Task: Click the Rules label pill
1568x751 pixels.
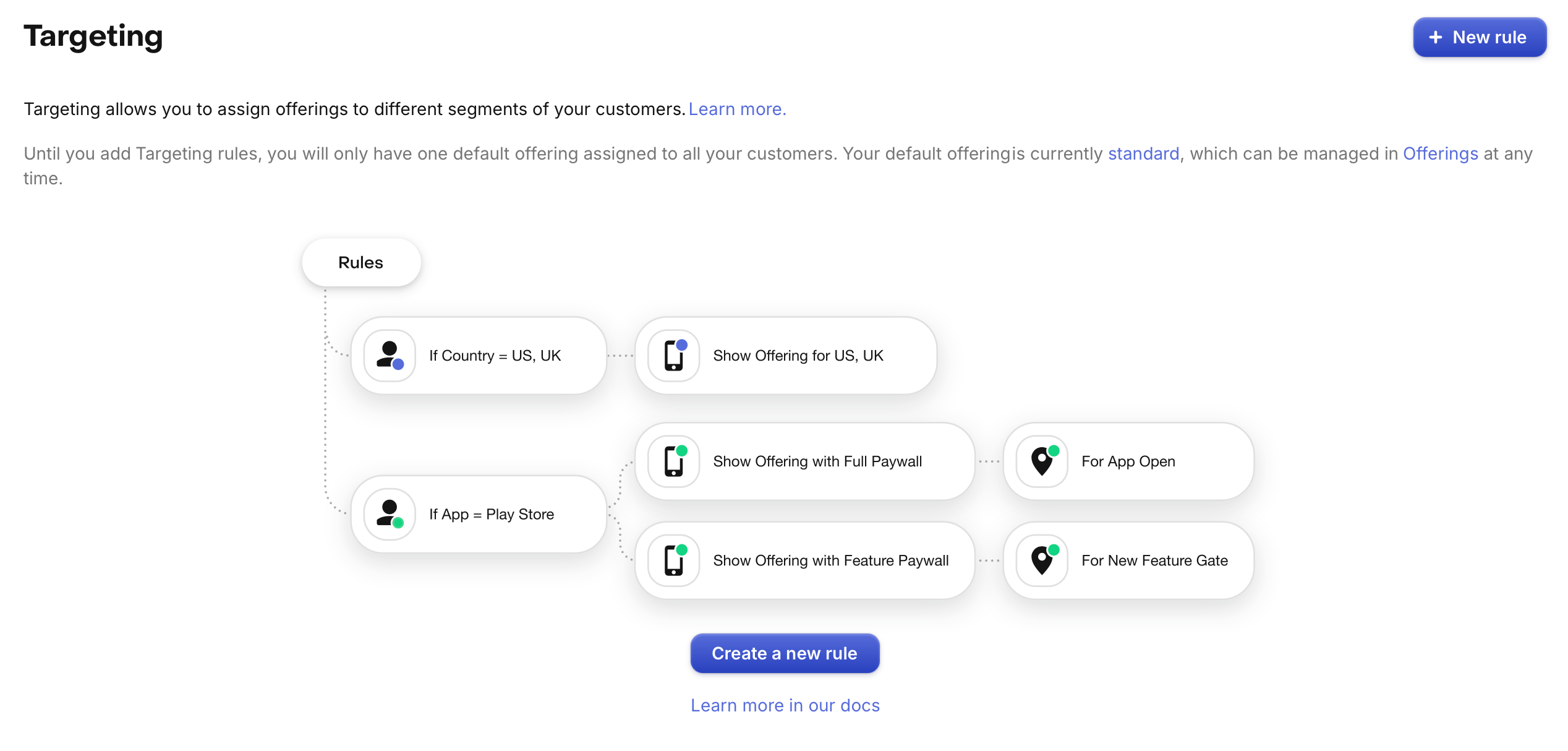Action: (361, 263)
